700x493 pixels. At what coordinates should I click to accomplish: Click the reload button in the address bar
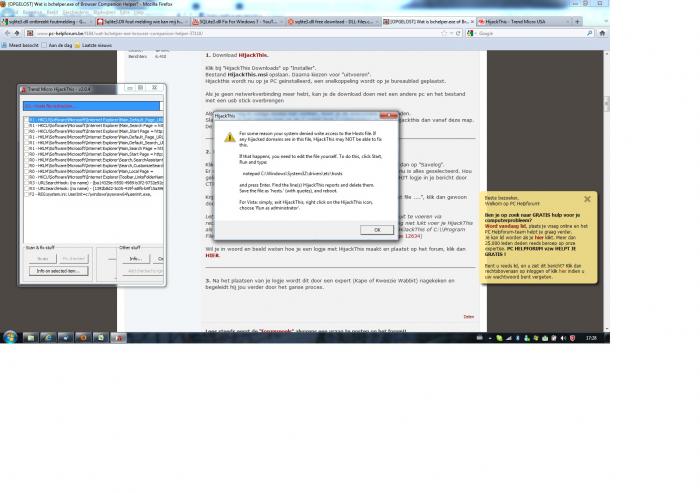point(458,33)
